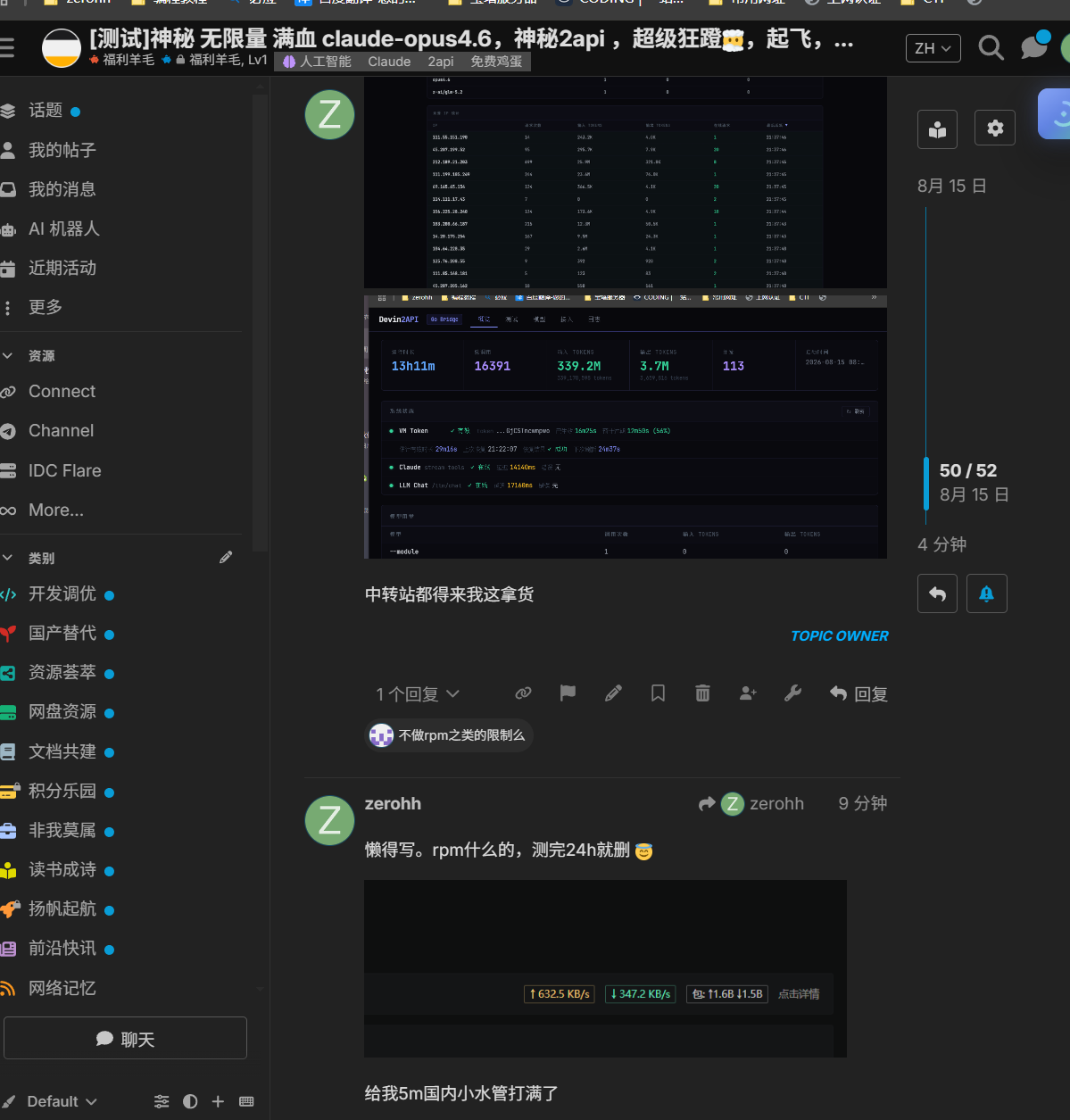Select the Claude tag
Image resolution: width=1070 pixels, height=1120 pixels.
[x=389, y=62]
